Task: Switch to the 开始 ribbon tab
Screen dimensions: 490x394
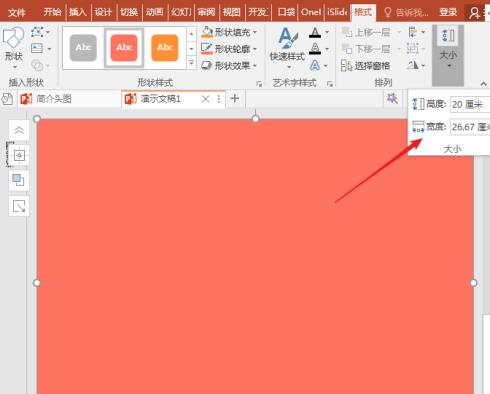Action: pyautogui.click(x=52, y=12)
